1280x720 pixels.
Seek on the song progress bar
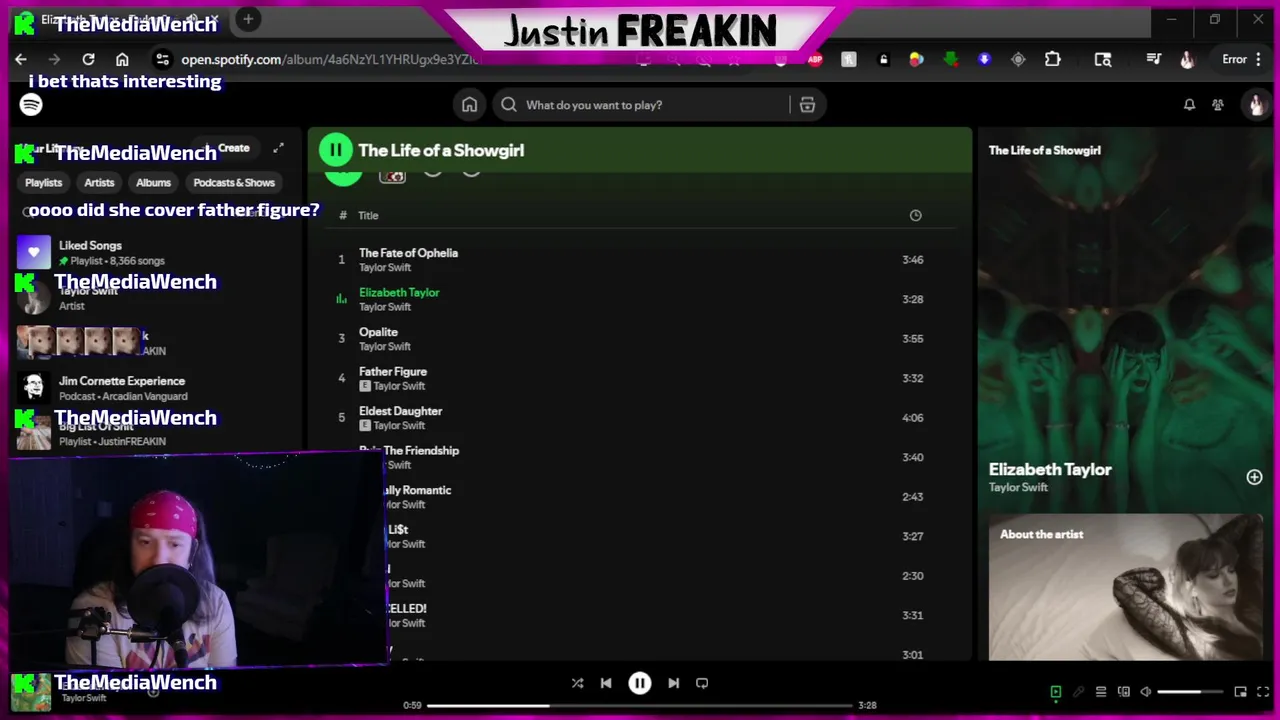point(640,705)
